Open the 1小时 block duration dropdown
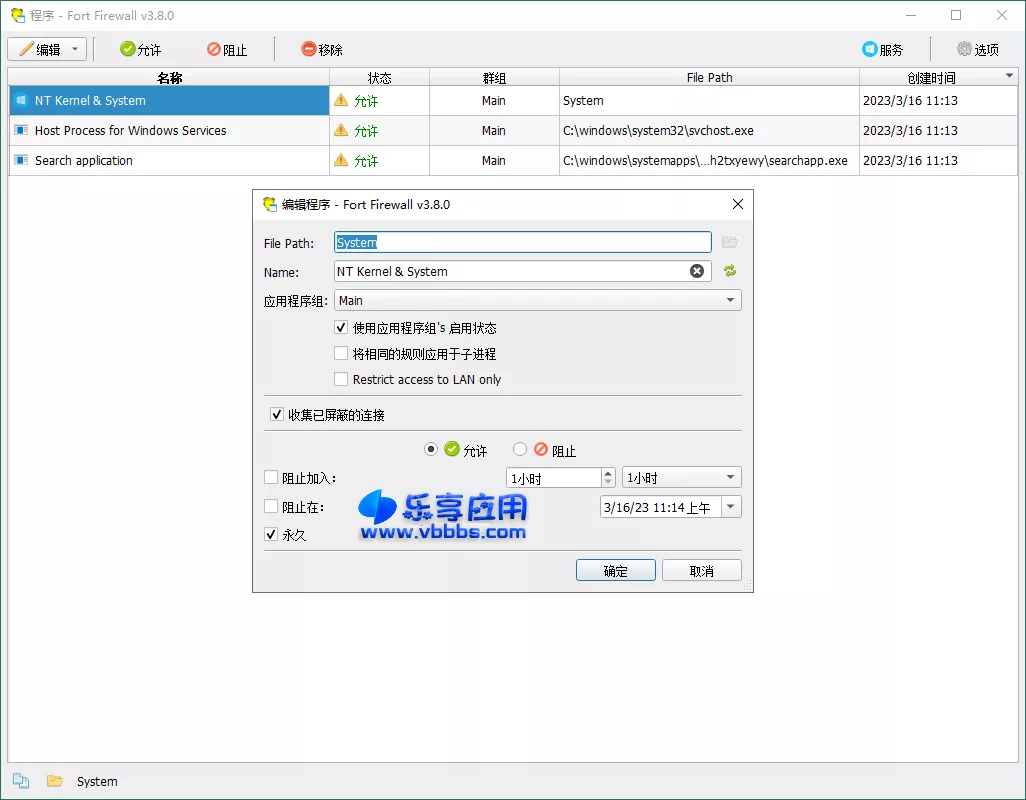1026x800 pixels. tap(732, 477)
